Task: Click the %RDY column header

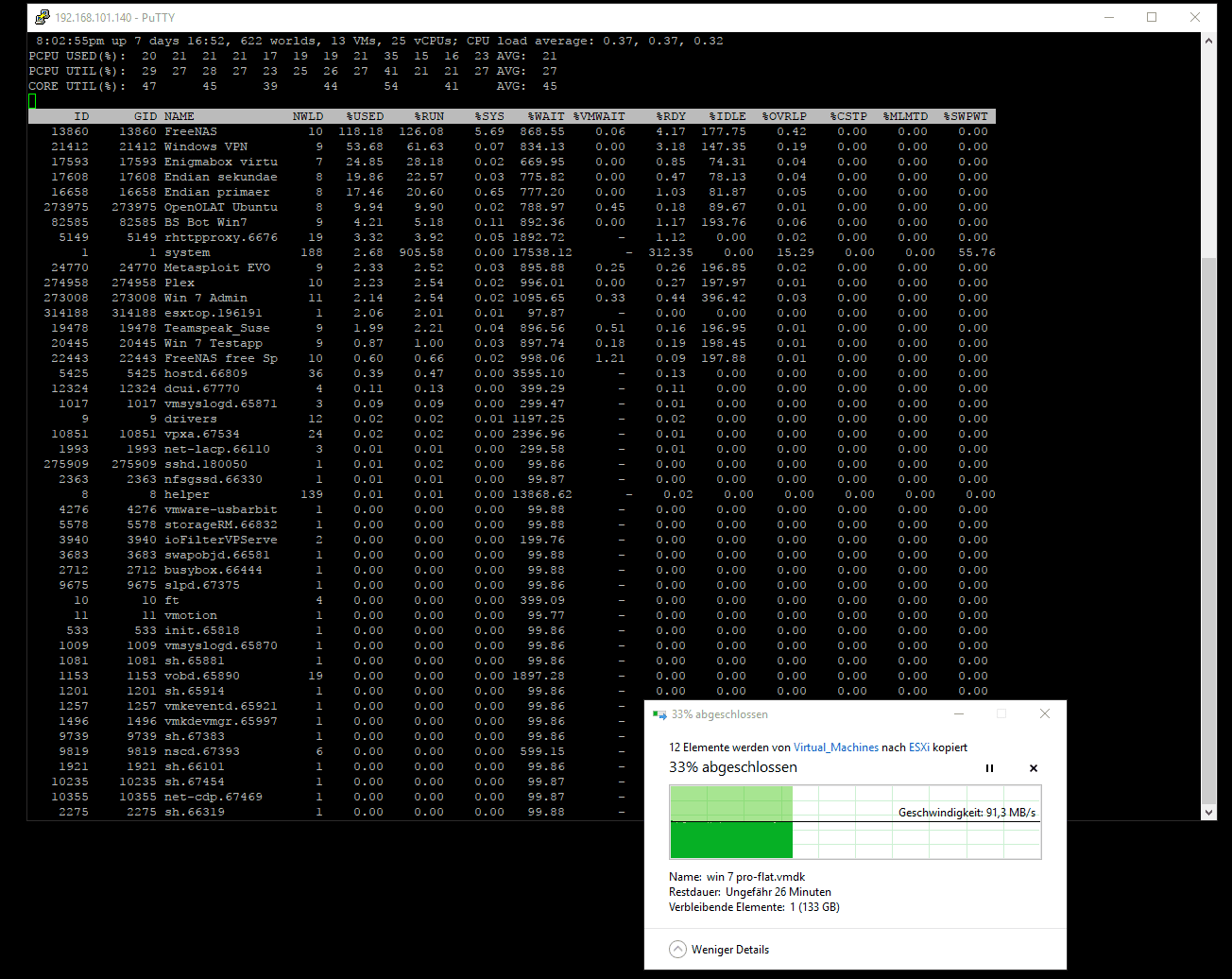Action: coord(671,116)
